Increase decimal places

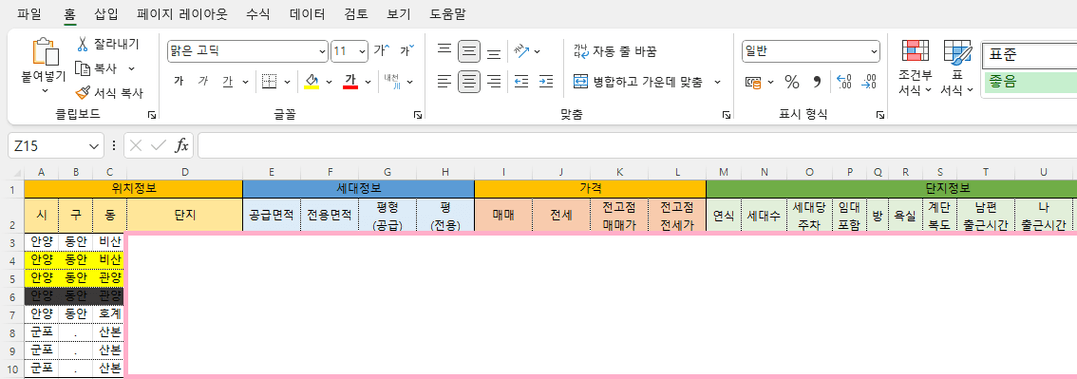[x=844, y=82]
